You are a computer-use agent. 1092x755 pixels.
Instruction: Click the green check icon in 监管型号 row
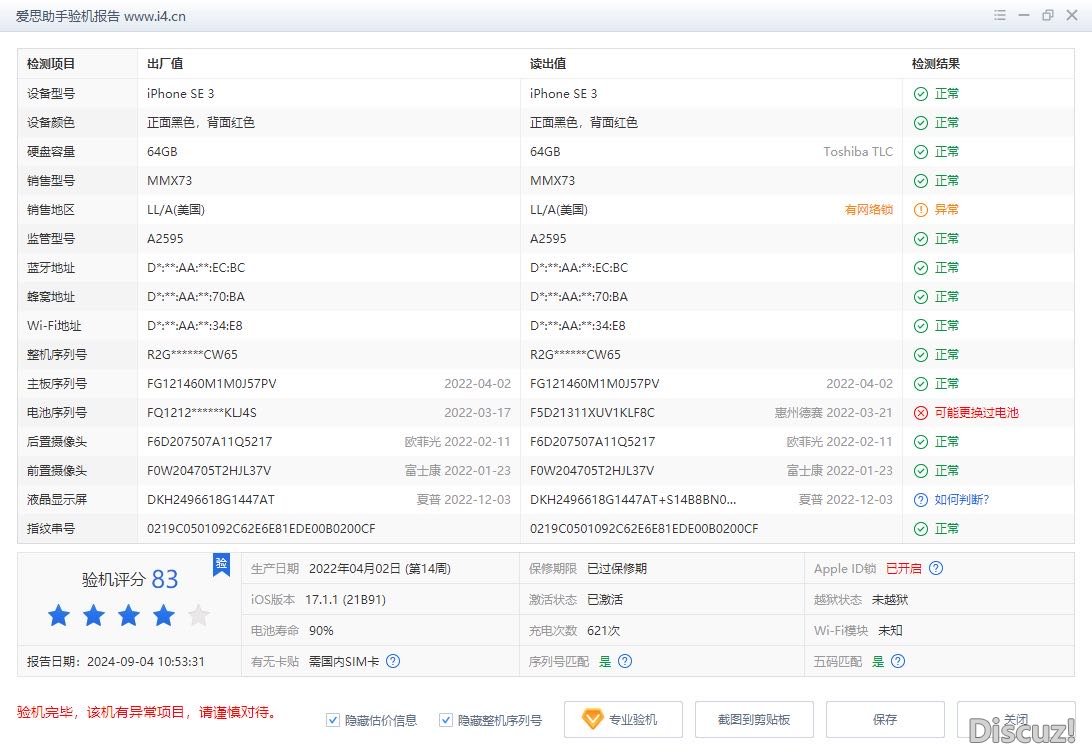(921, 239)
